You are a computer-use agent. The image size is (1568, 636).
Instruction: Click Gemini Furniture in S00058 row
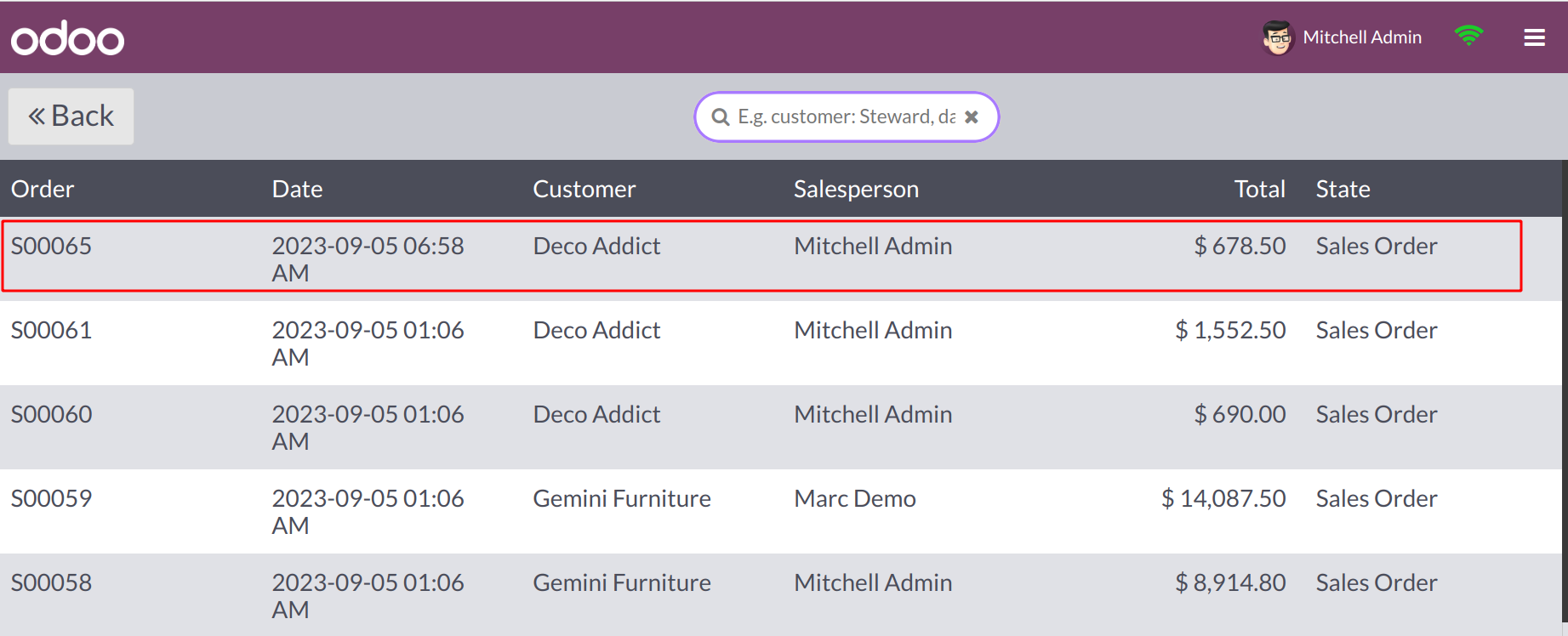(622, 582)
